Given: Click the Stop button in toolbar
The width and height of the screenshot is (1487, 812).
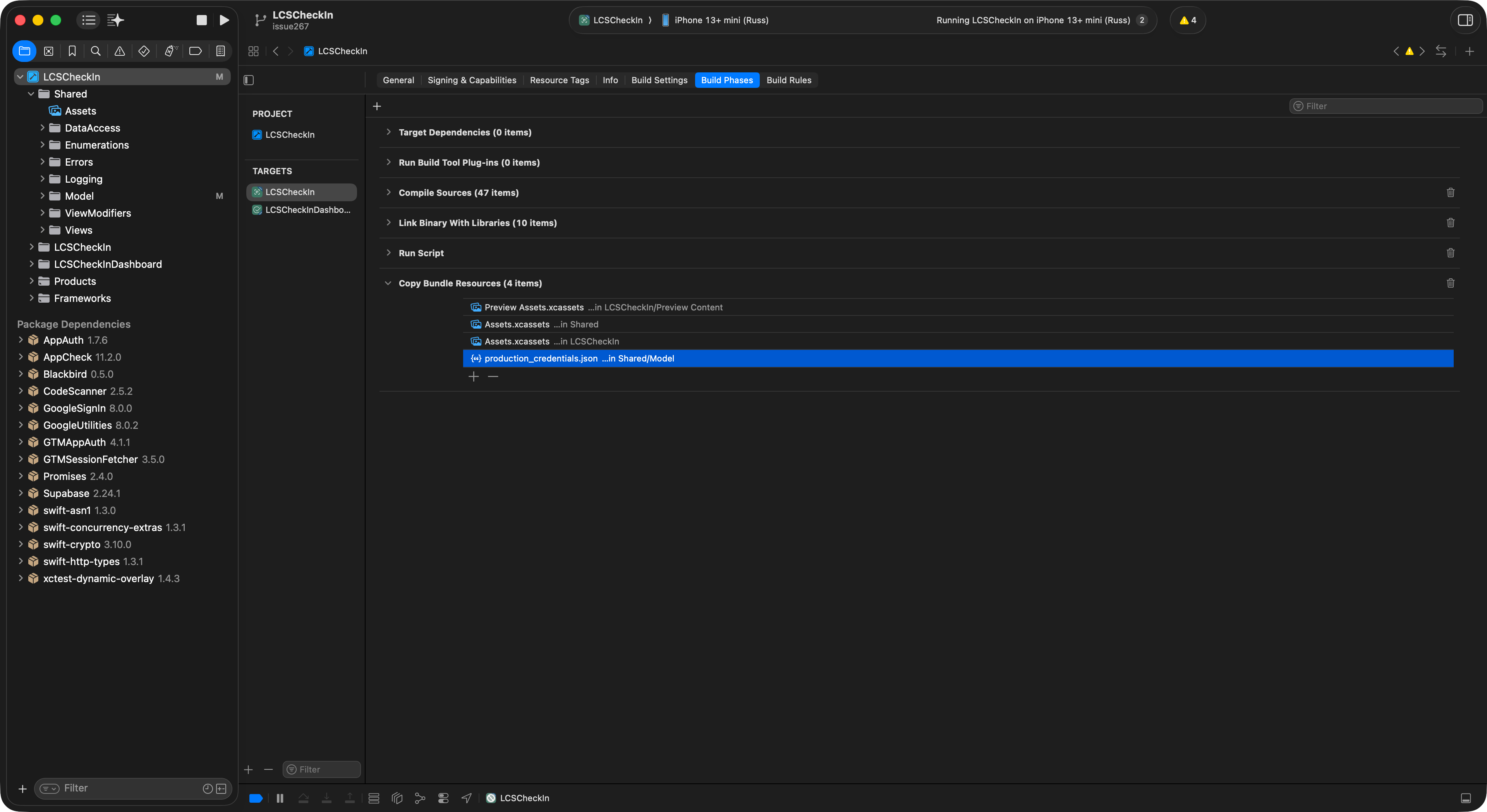Looking at the screenshot, I should [201, 20].
